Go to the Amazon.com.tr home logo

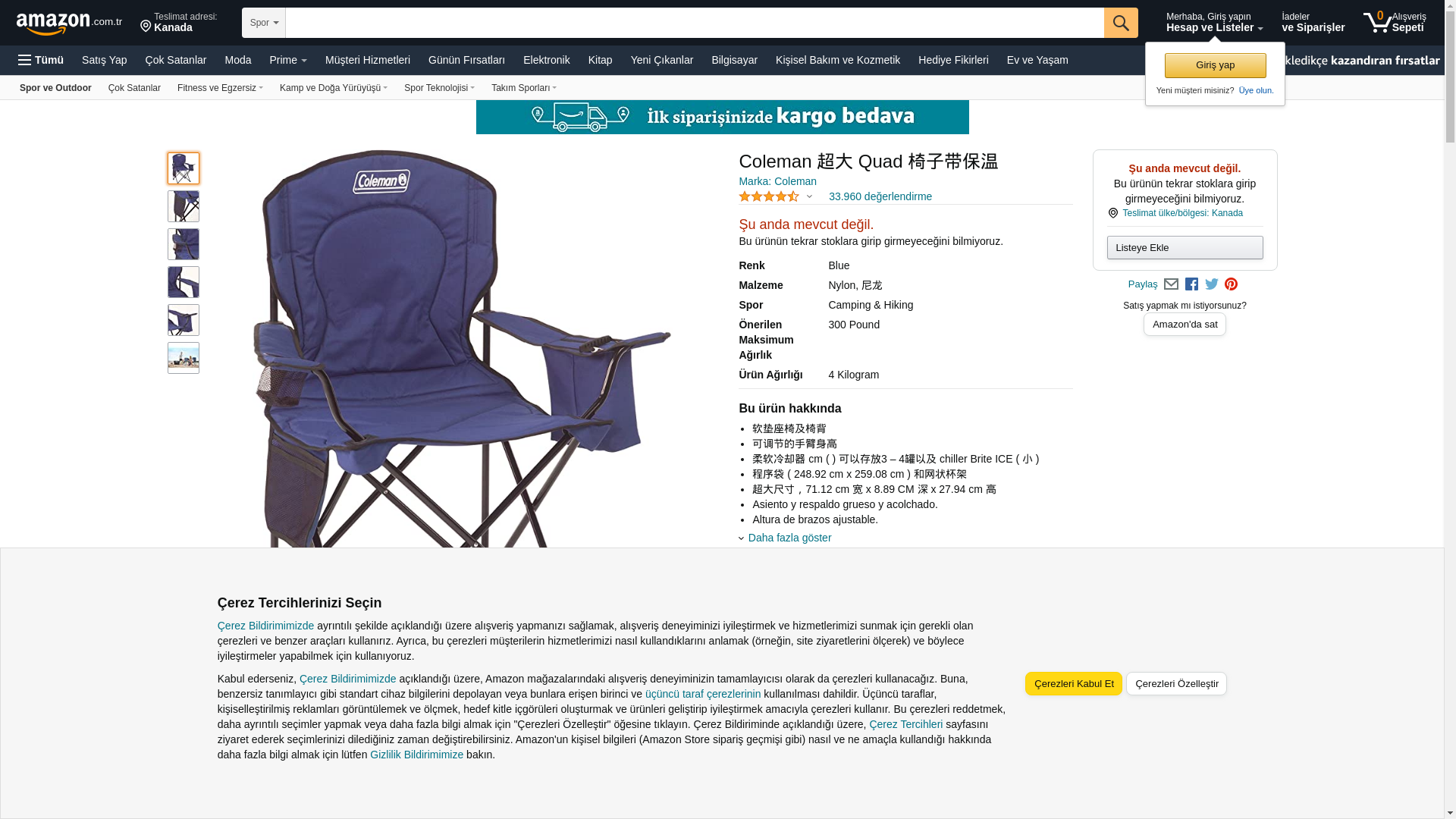coord(69,23)
